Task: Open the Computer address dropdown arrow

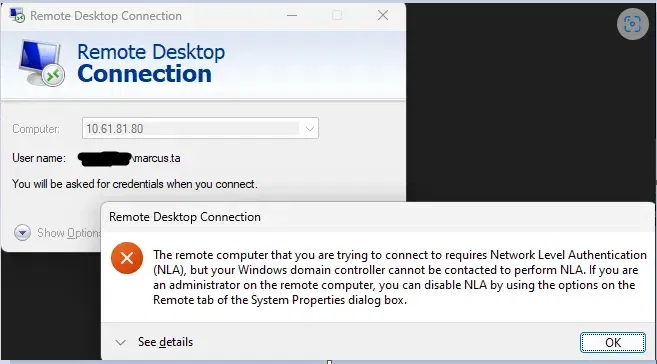Action: [x=310, y=129]
